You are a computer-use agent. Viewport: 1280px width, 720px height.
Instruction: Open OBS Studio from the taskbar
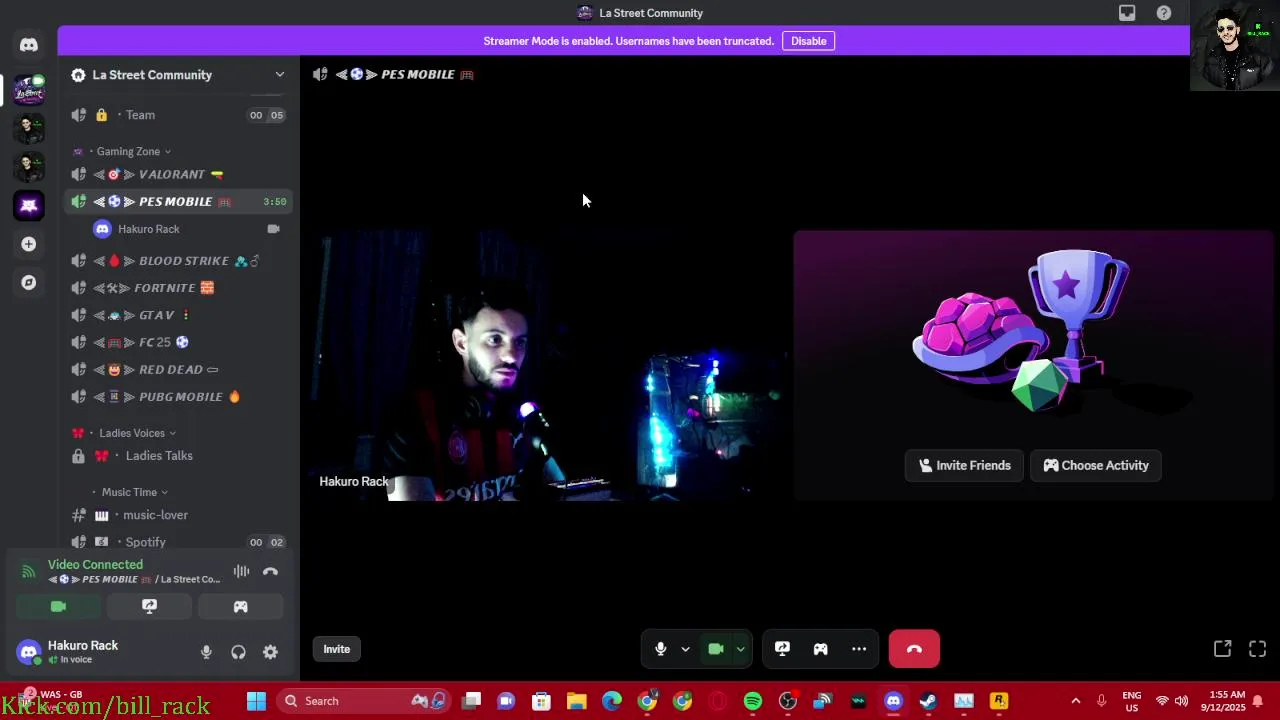(788, 701)
